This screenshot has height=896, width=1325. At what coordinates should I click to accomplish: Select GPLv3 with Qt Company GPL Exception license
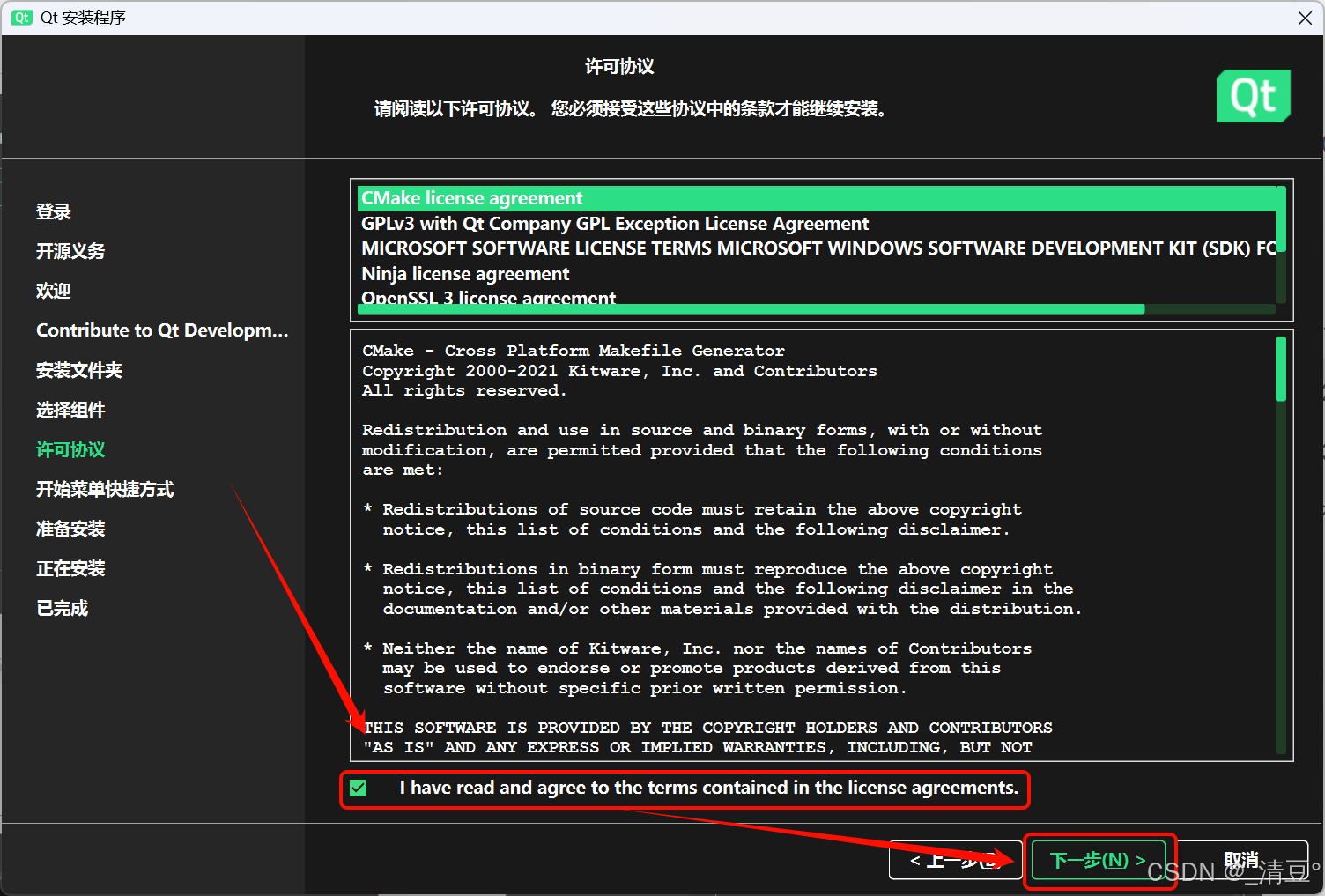(817, 224)
